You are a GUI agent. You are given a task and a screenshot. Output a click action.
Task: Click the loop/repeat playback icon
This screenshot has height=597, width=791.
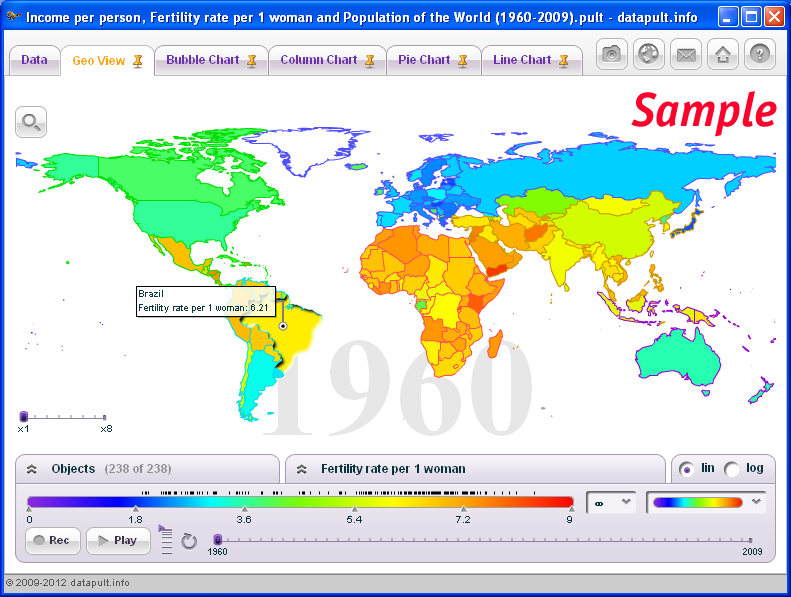click(189, 541)
